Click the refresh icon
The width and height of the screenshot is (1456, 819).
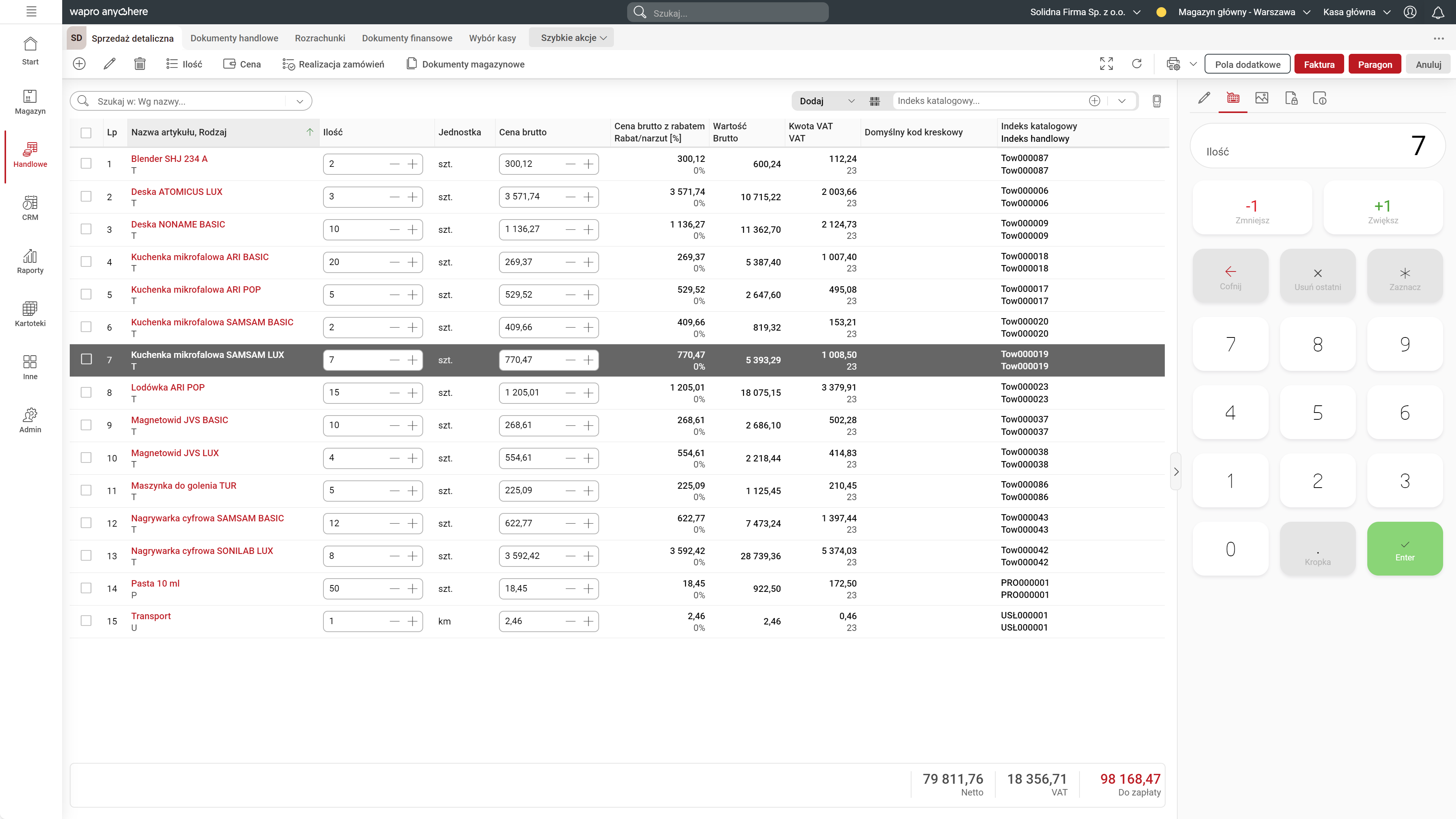click(1137, 64)
